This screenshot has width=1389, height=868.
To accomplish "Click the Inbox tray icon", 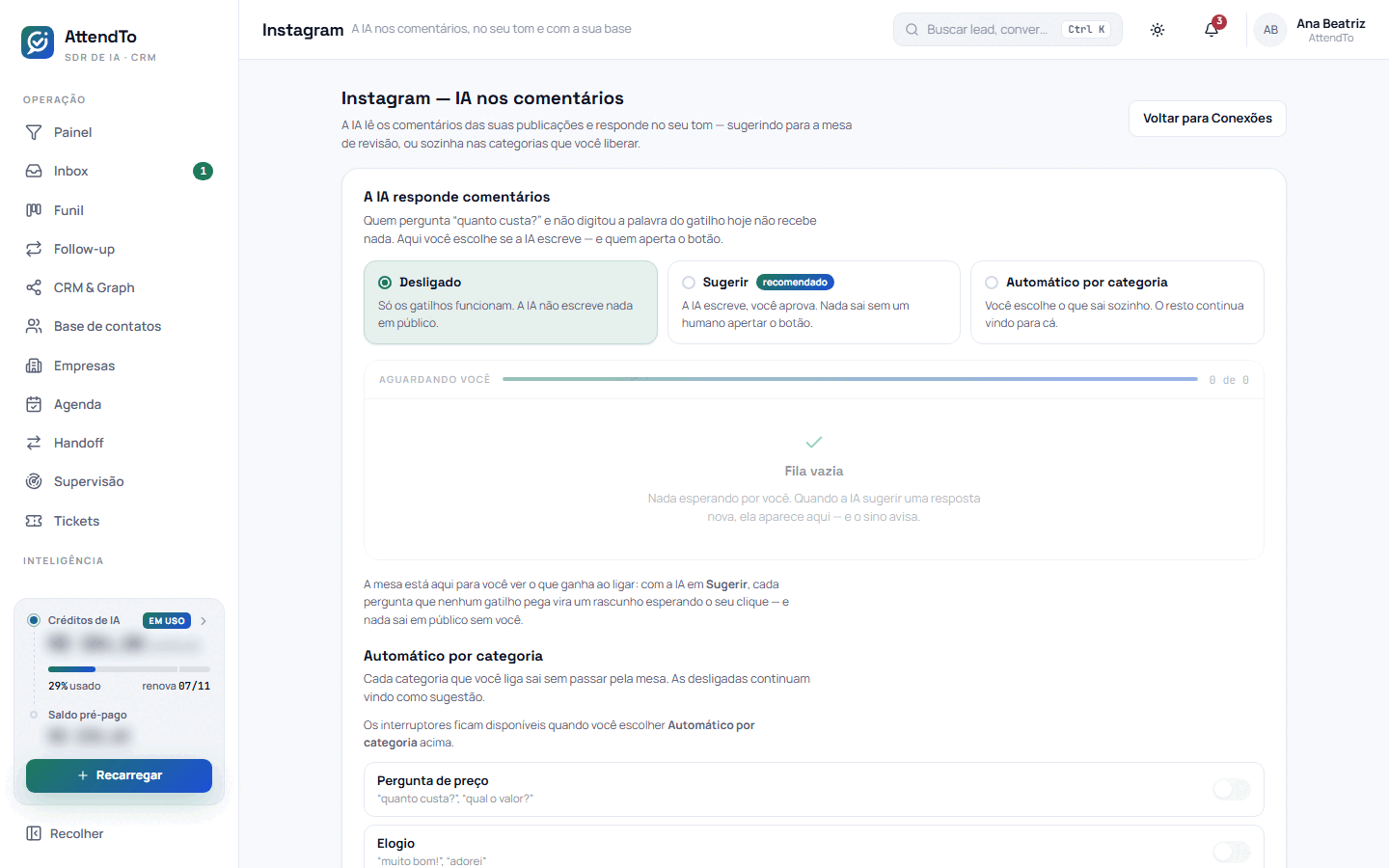I will (34, 171).
